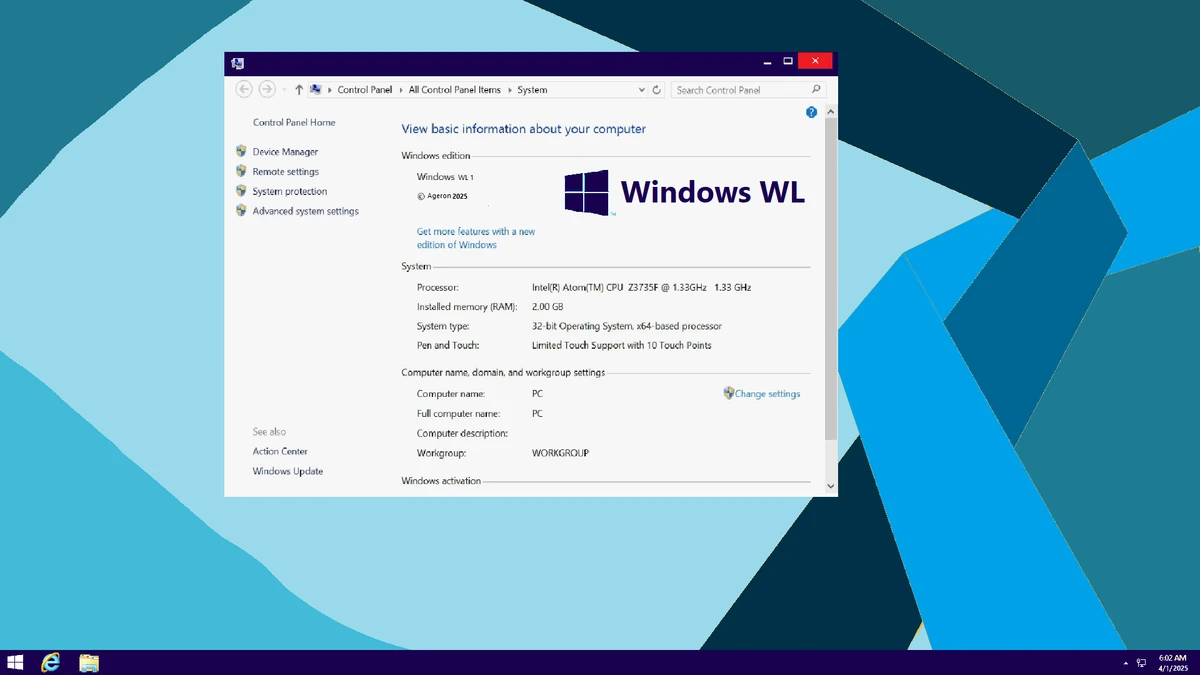Viewport: 1200px width, 675px height.
Task: Click the up arrow to go to parent folder
Action: [298, 89]
